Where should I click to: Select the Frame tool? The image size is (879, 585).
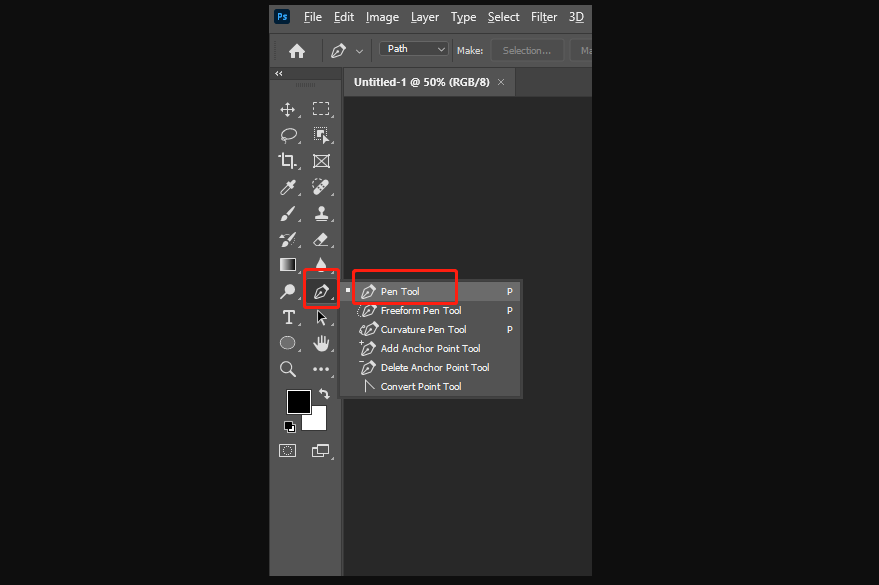321,161
